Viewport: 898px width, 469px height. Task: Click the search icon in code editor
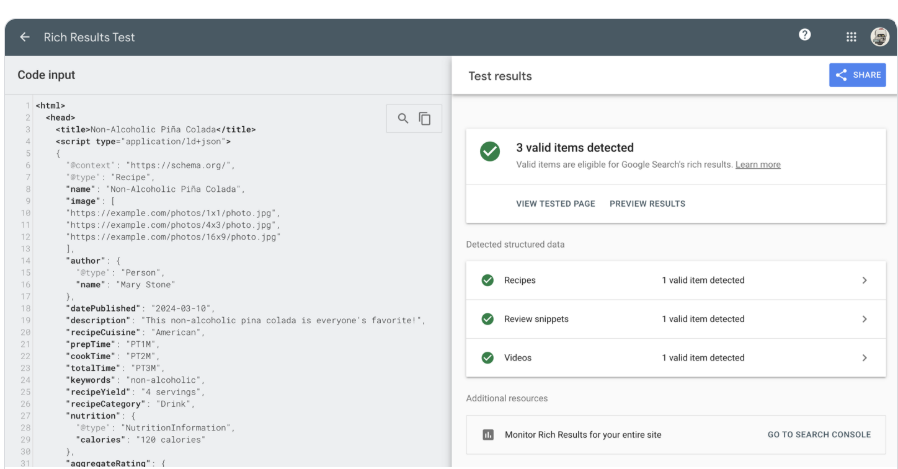point(403,119)
